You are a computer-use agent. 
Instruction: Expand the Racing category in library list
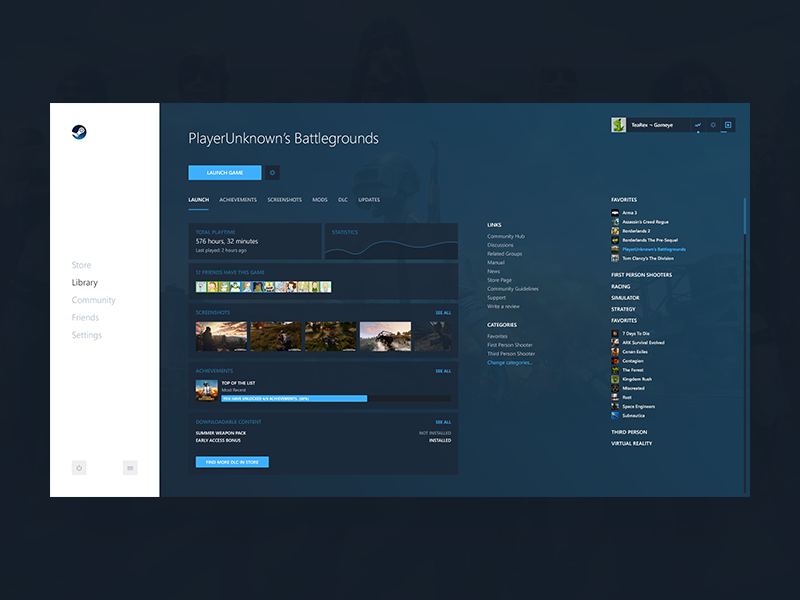[x=621, y=286]
